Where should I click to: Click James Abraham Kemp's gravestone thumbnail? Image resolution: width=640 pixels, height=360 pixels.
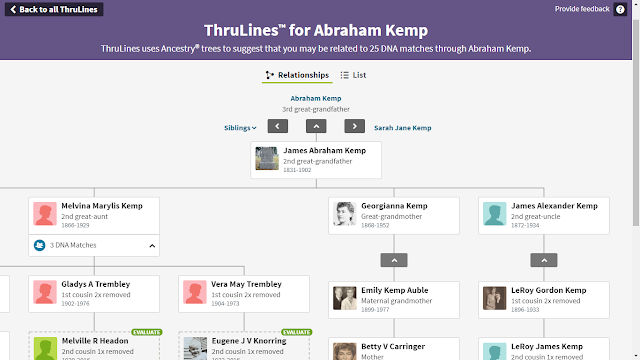(267, 158)
